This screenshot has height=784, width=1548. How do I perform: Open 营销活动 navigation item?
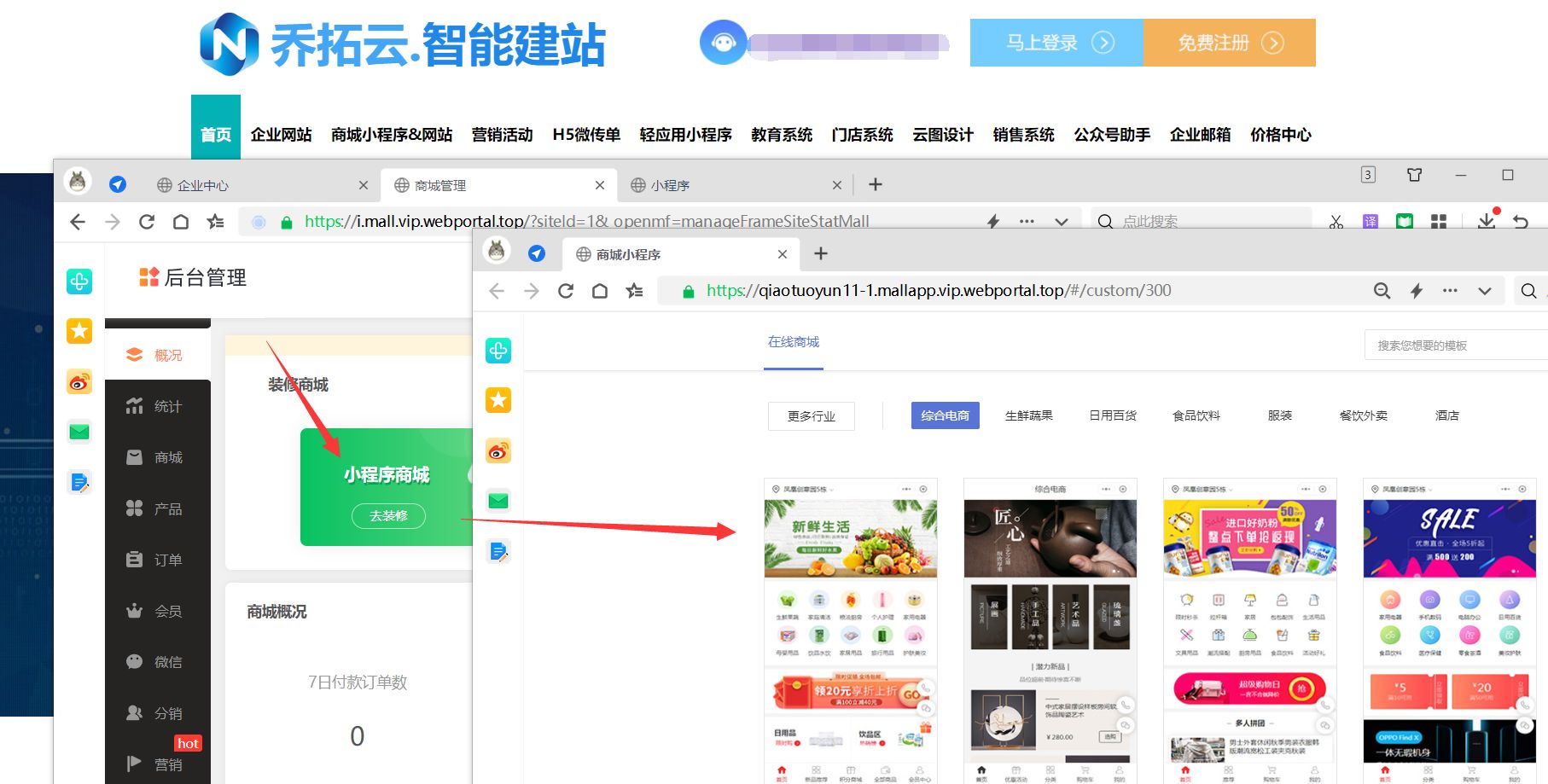pos(502,135)
